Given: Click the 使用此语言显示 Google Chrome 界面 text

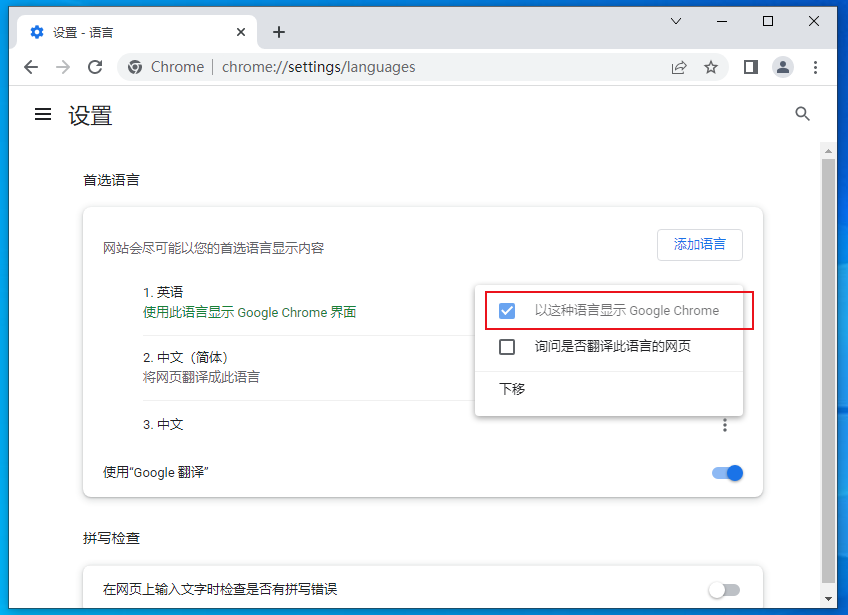Looking at the screenshot, I should [x=249, y=313].
